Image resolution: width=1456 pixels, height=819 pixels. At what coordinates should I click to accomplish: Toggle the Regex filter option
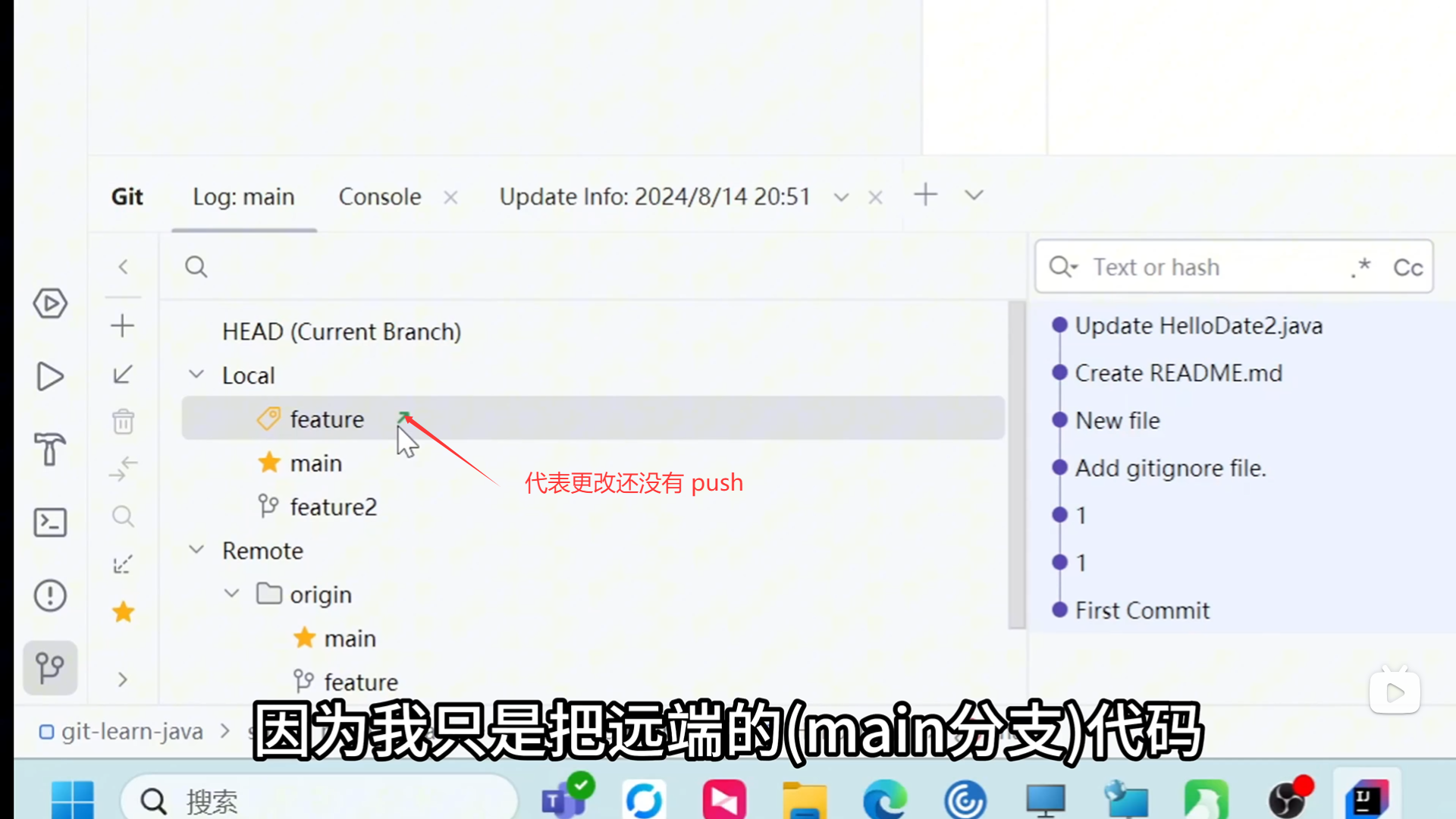(1361, 267)
